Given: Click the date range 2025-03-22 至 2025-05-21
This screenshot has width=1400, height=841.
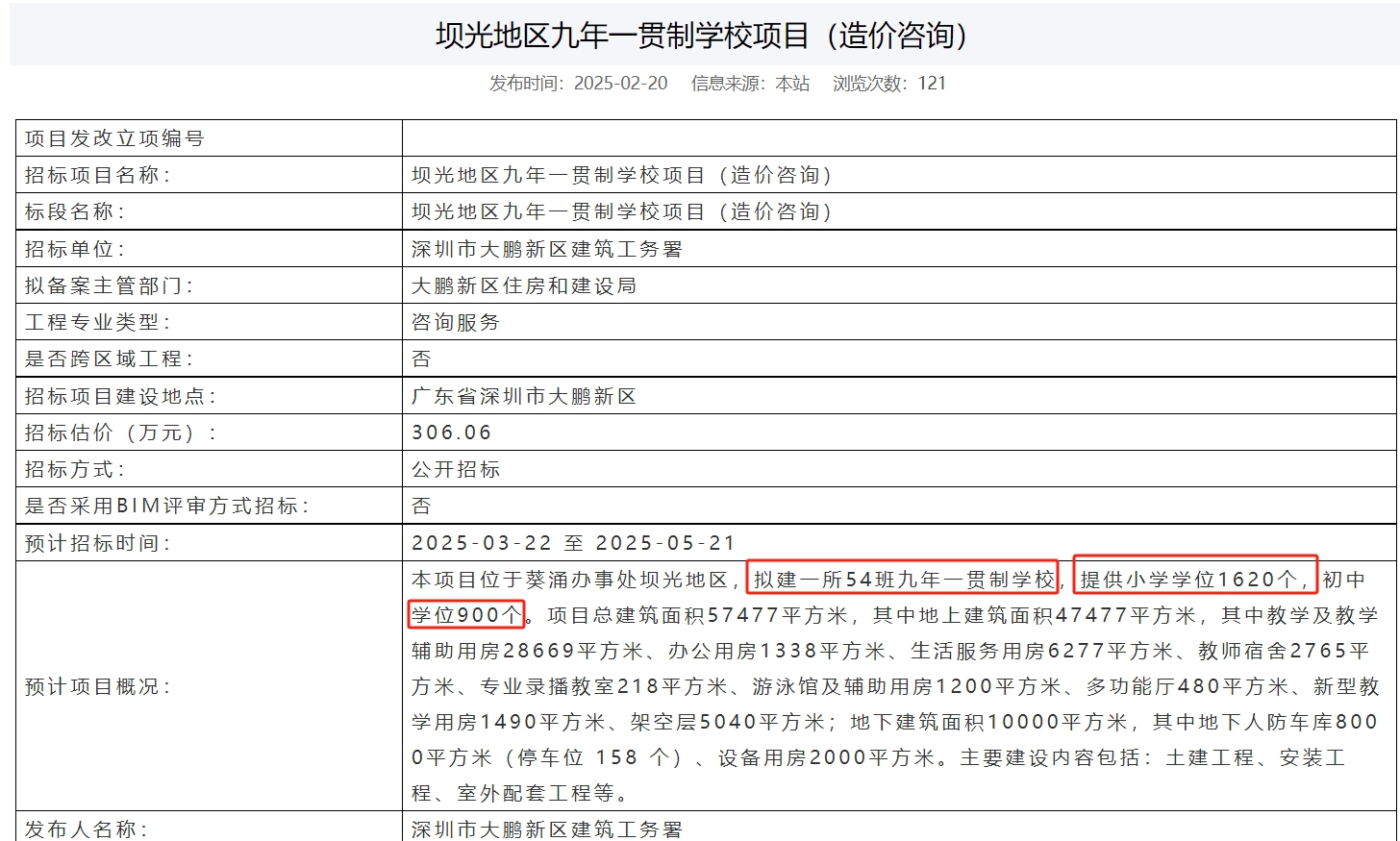Looking at the screenshot, I should coord(573,543).
